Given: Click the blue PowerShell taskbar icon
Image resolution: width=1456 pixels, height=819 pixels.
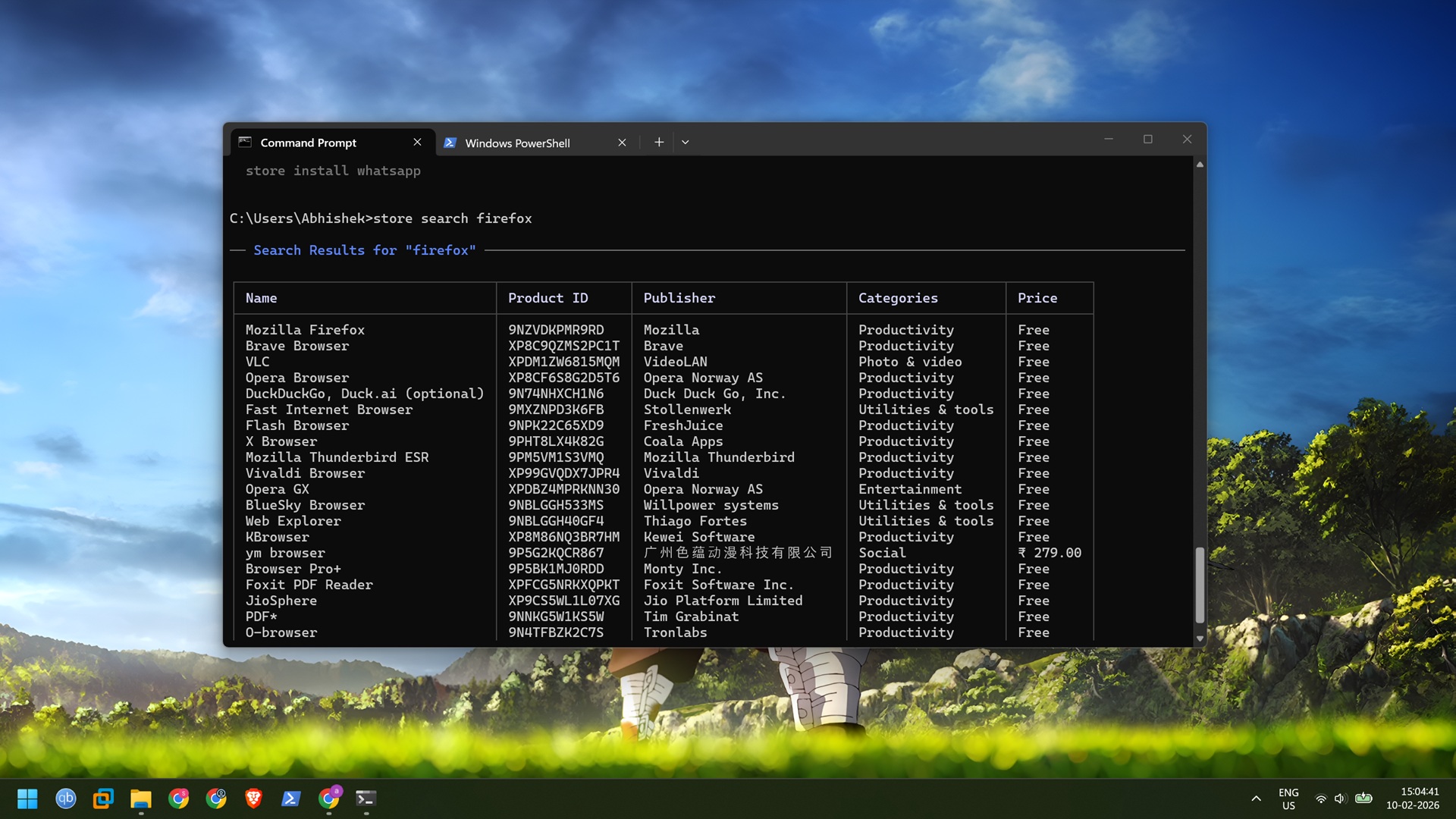Looking at the screenshot, I should (x=290, y=799).
